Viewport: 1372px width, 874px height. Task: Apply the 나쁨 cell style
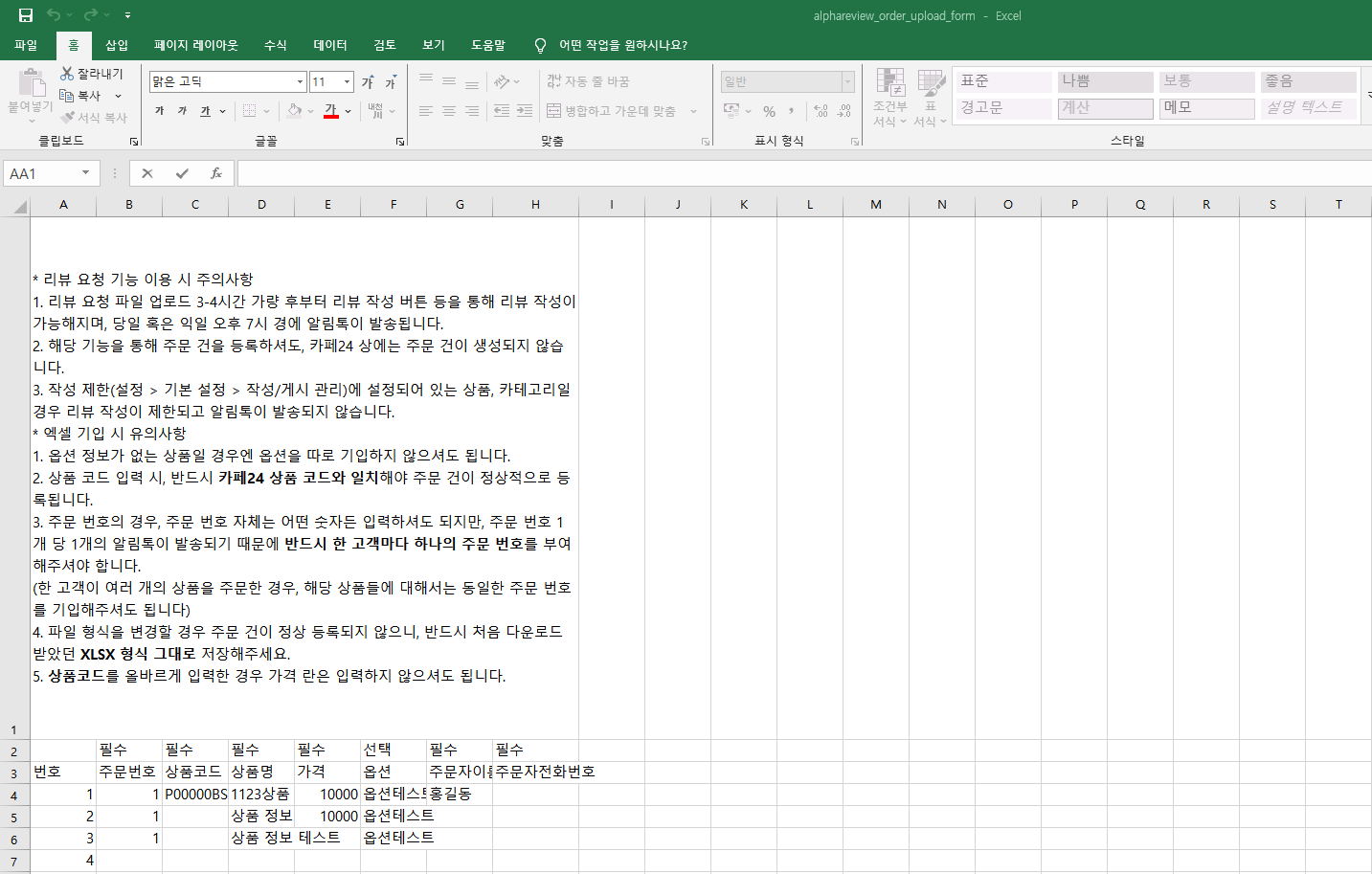click(1105, 81)
